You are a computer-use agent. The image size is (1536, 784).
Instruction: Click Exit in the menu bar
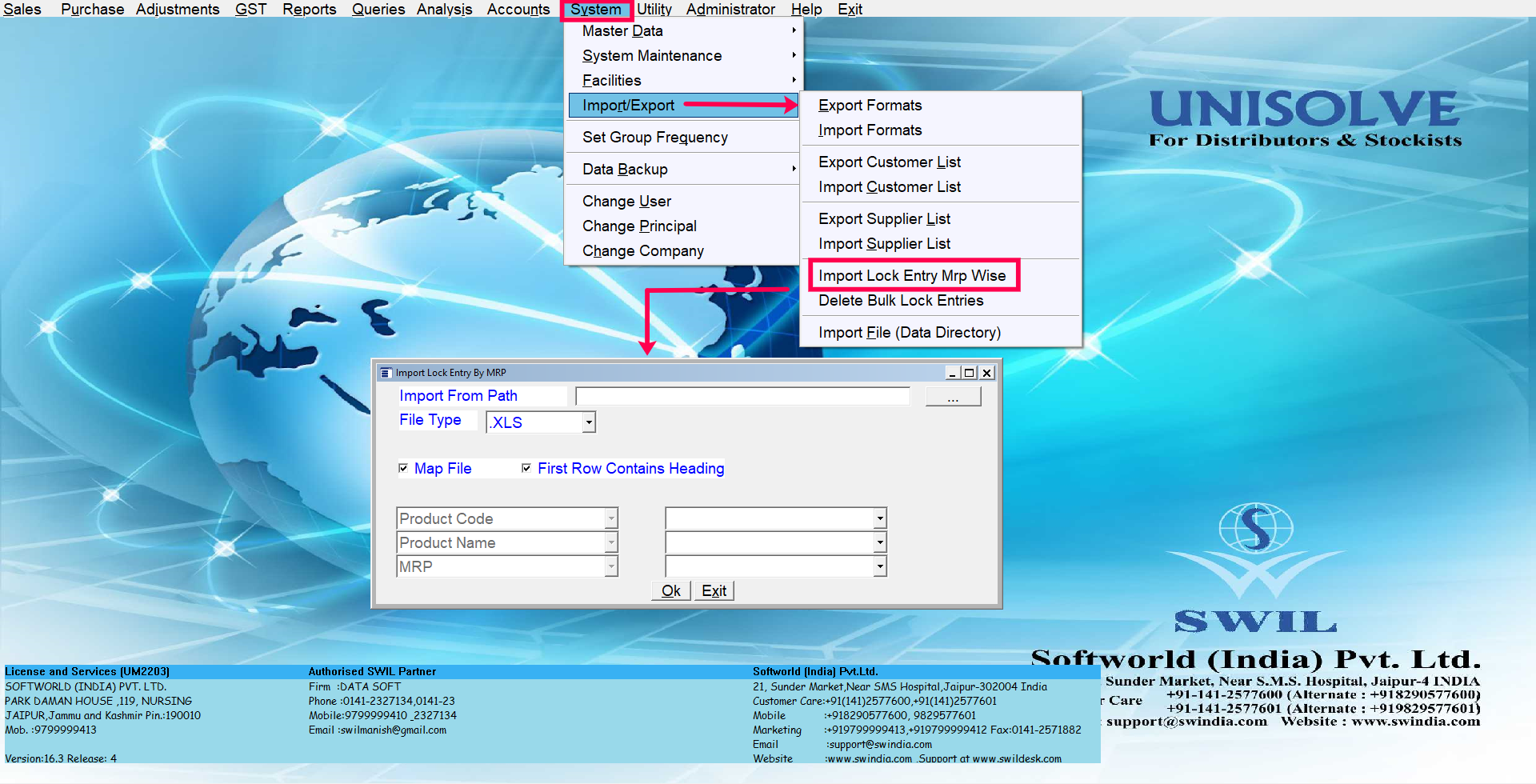(x=850, y=9)
